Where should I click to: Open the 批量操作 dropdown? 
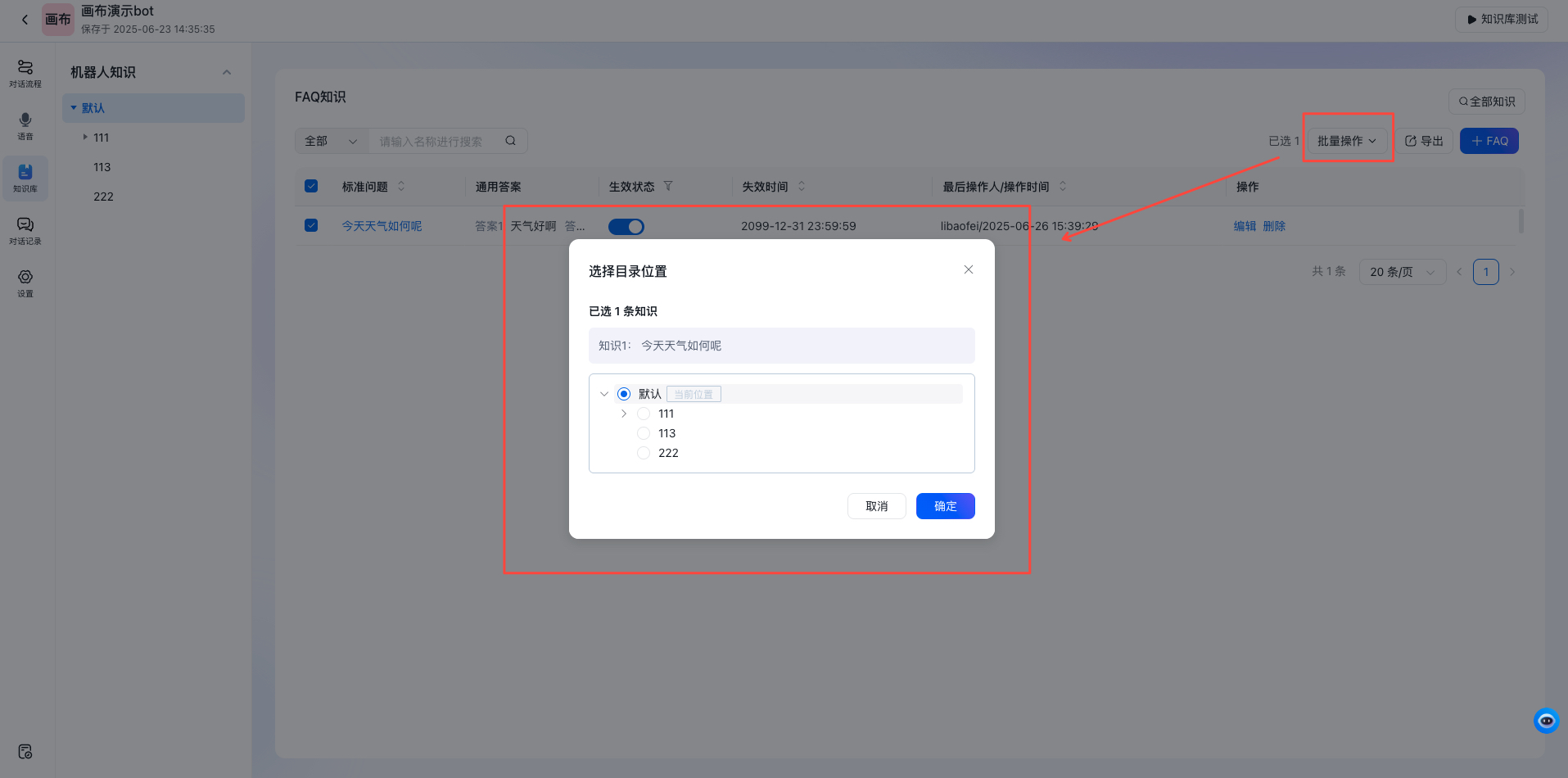point(1346,140)
